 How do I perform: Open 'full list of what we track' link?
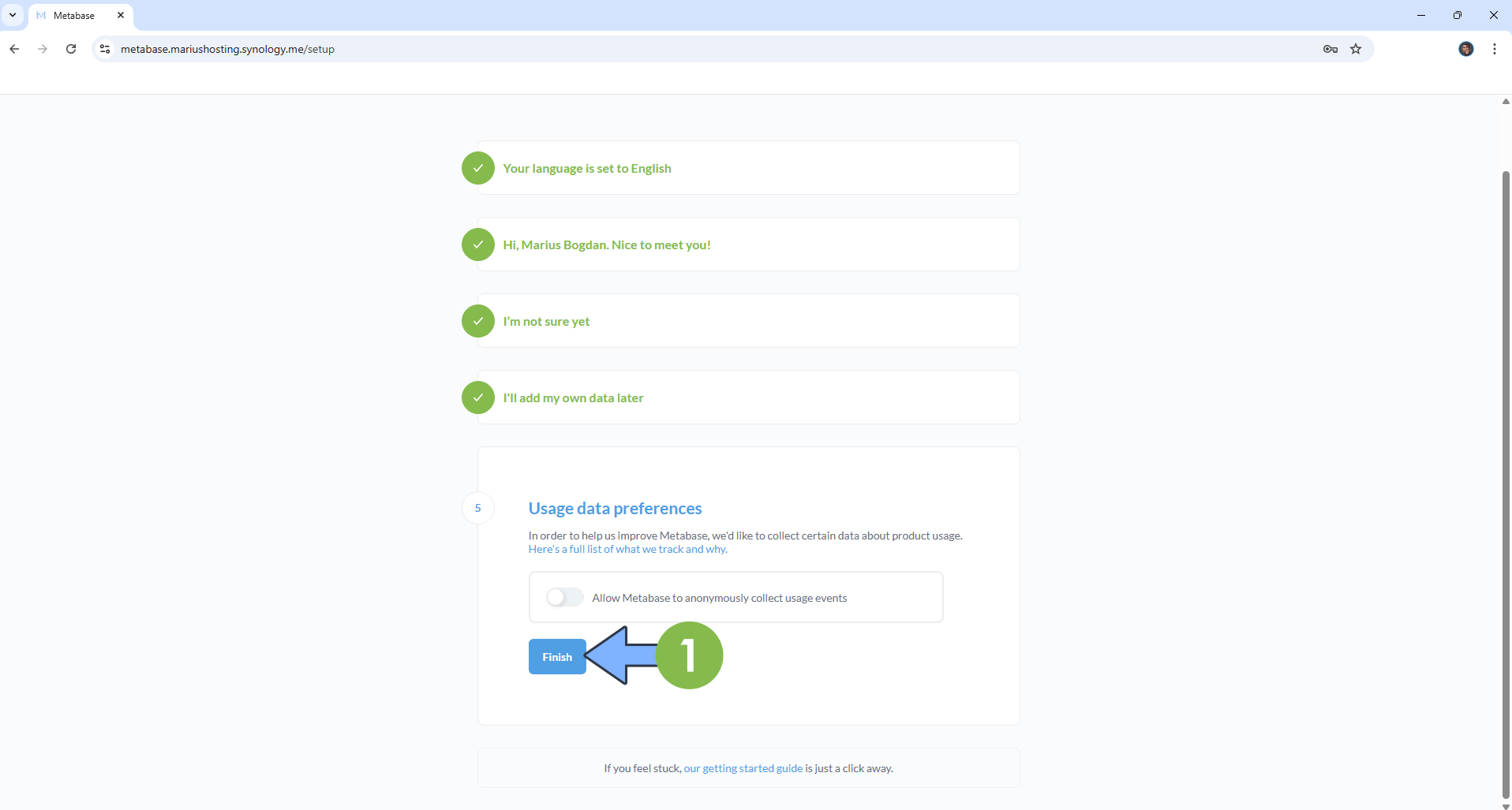point(627,550)
